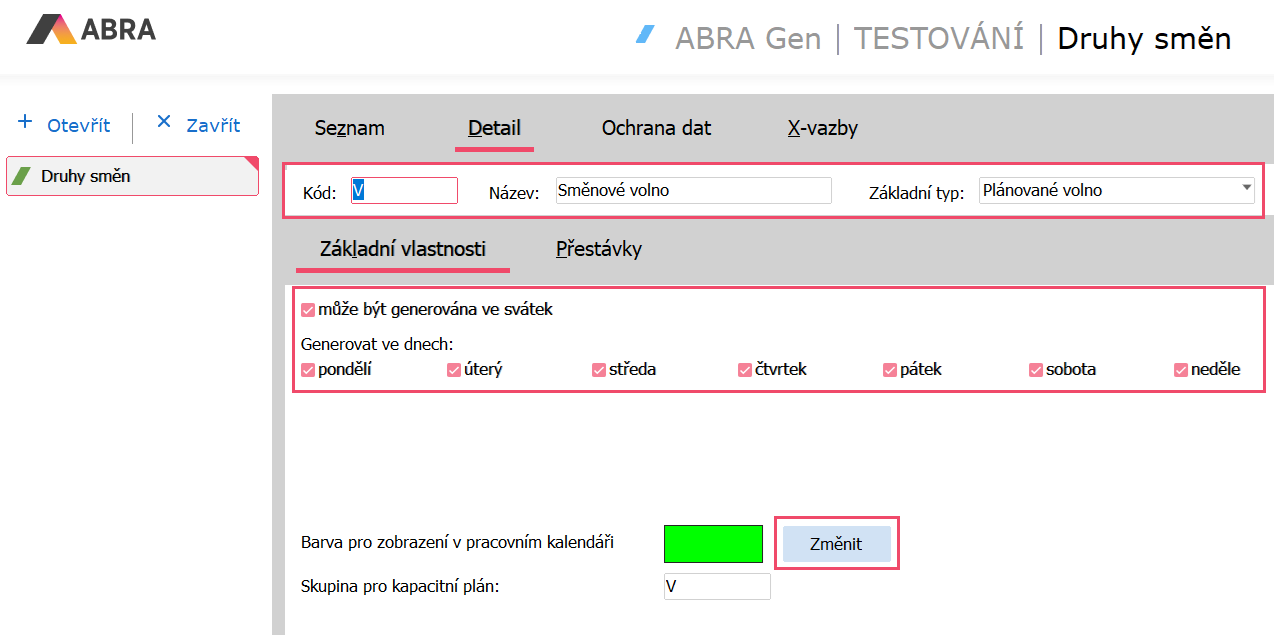Viewport: 1274px width, 635px height.
Task: Toggle the sobota checkbox
Action: [1036, 370]
